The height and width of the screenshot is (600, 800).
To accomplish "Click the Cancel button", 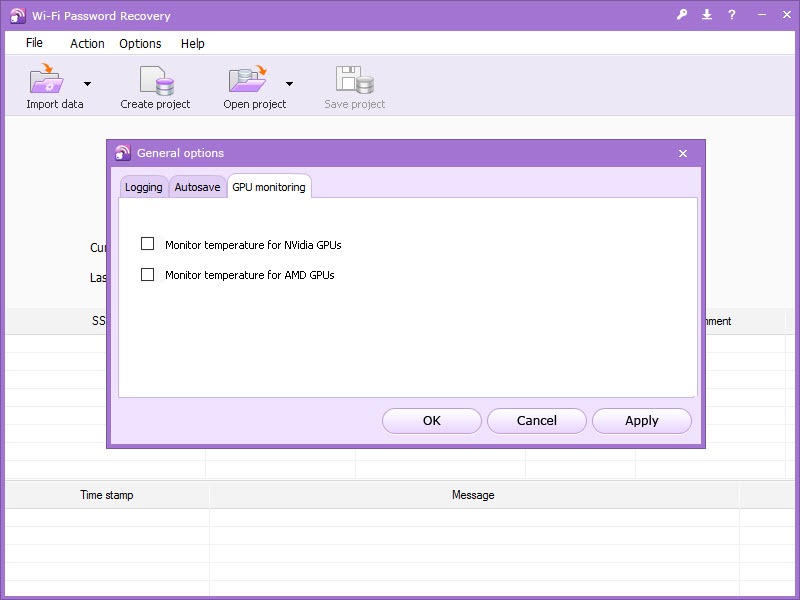I will click(537, 421).
